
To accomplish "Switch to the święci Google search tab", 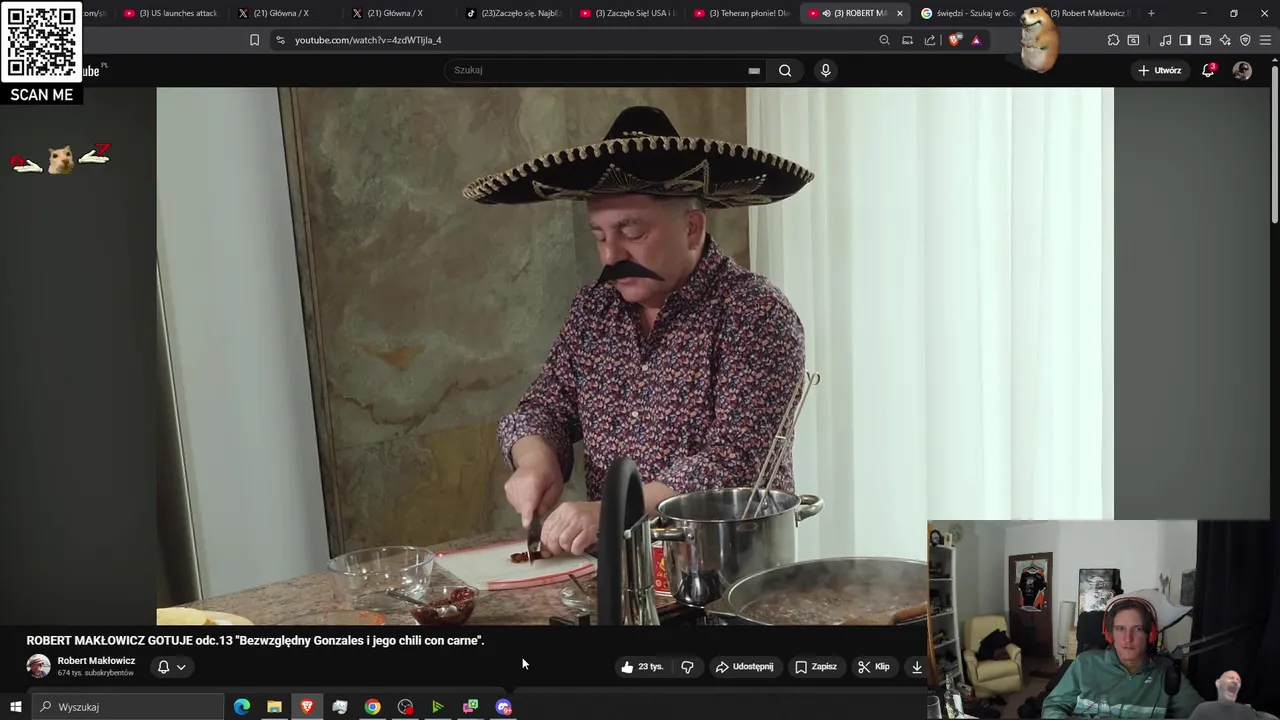I will point(966,13).
